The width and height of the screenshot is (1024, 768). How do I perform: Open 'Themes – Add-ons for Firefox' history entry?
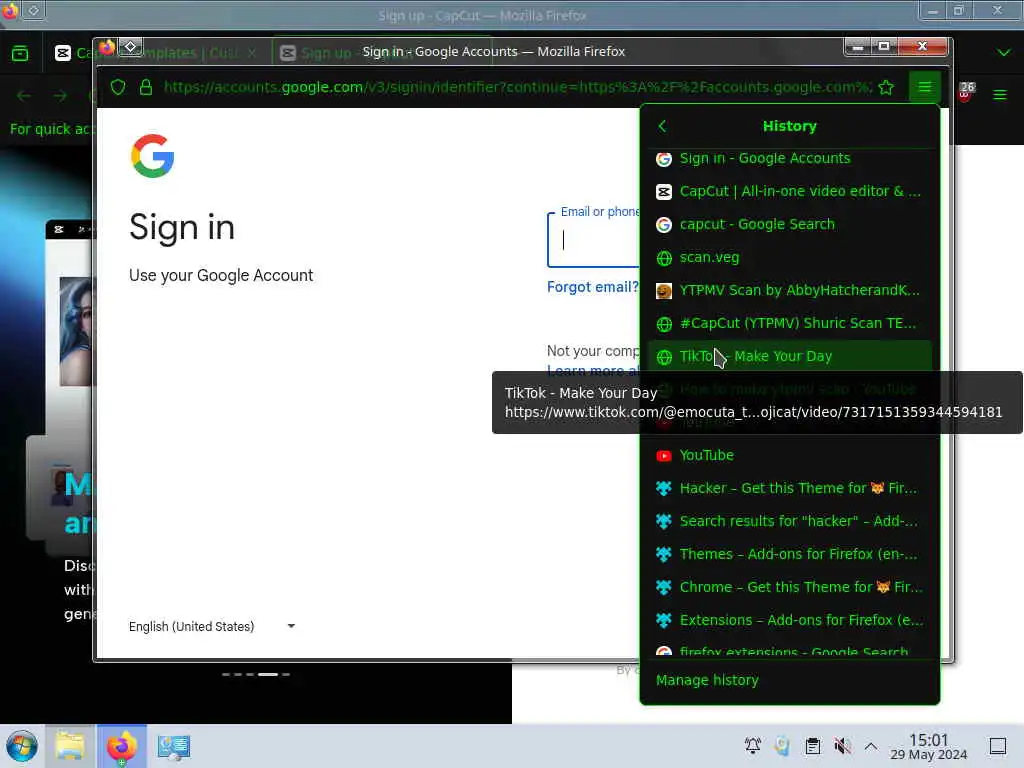[790, 554]
